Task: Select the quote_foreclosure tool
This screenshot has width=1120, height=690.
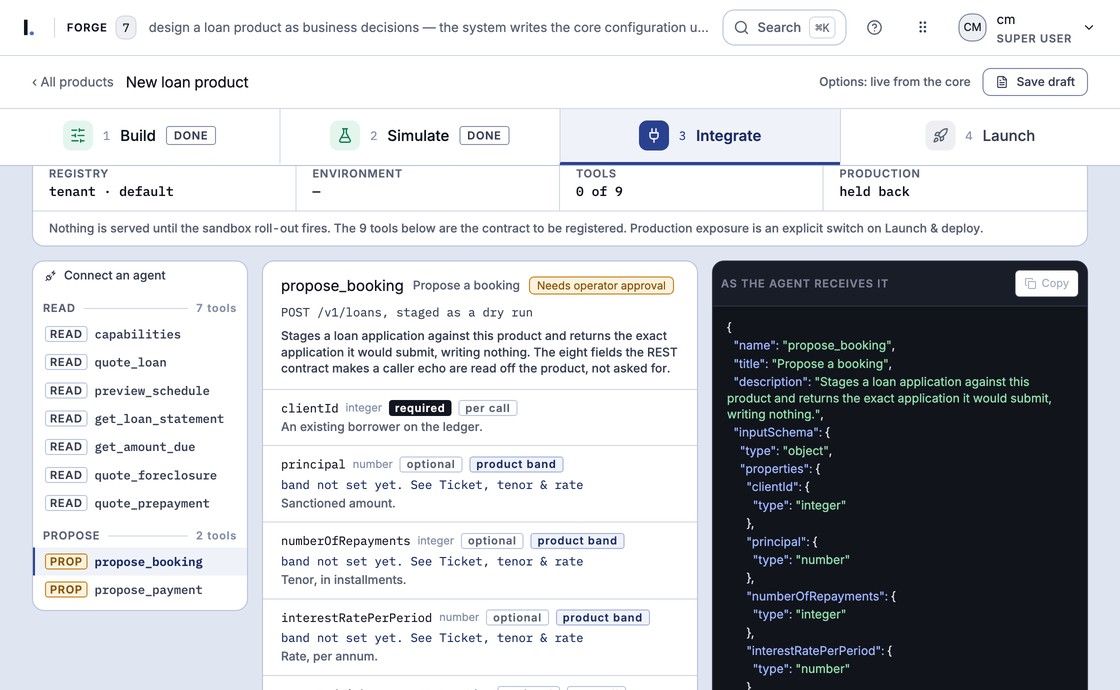Action: tap(140, 475)
